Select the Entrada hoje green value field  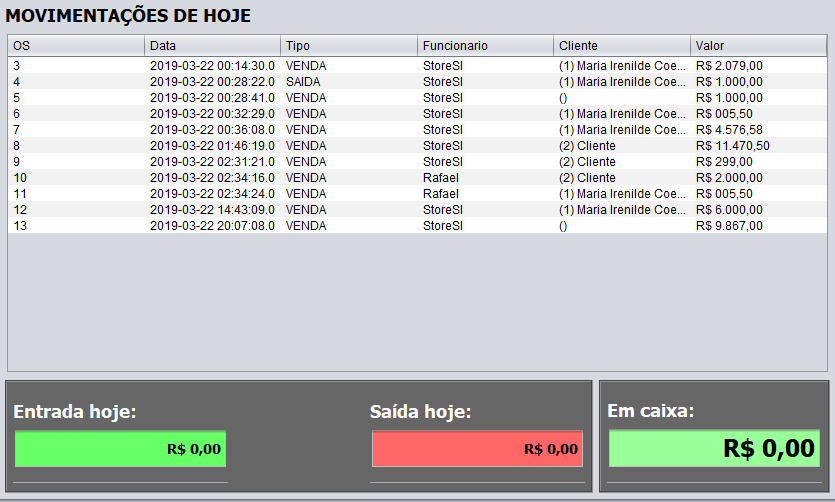coord(120,449)
